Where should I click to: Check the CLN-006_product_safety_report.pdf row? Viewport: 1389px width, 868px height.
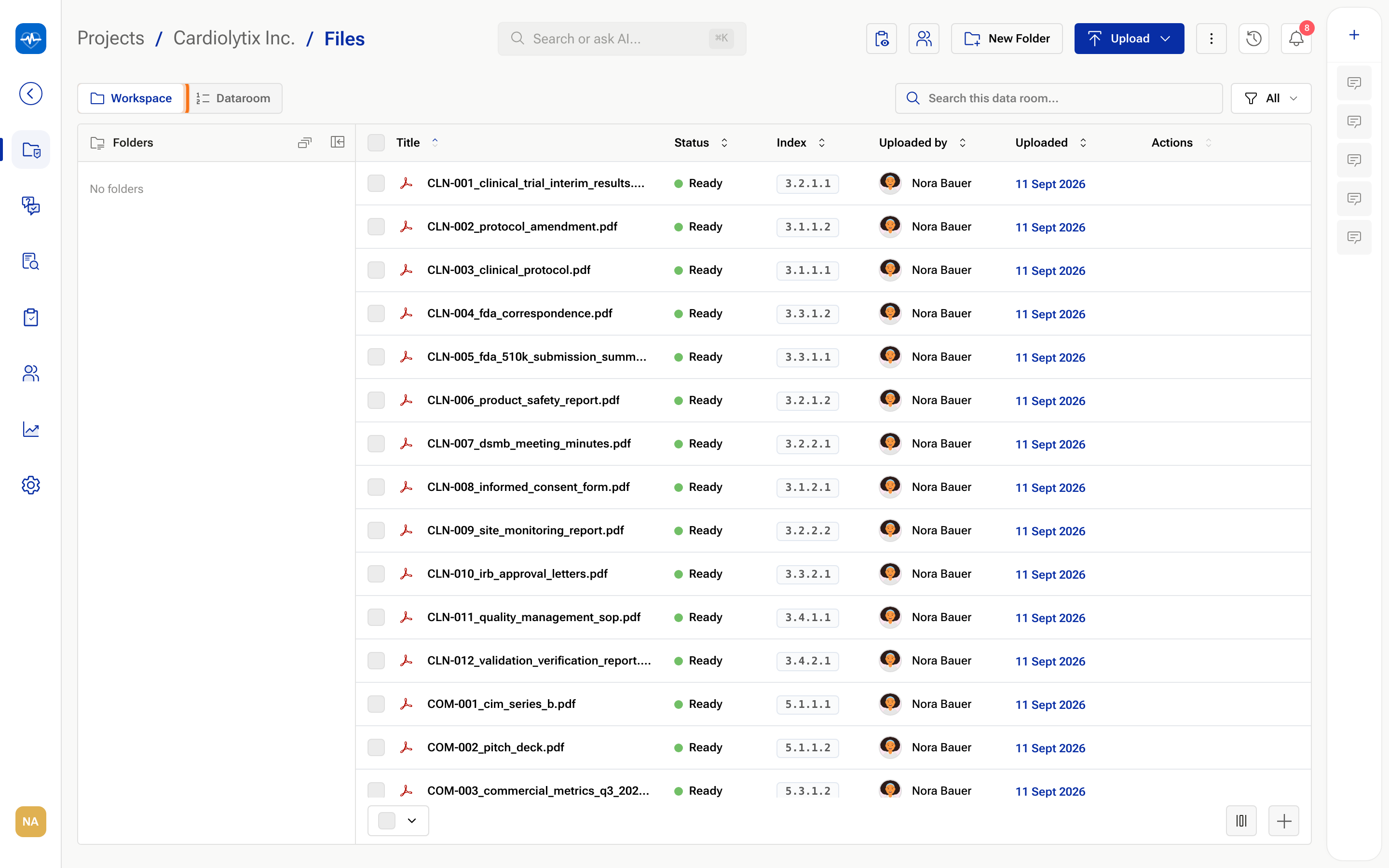tap(376, 400)
